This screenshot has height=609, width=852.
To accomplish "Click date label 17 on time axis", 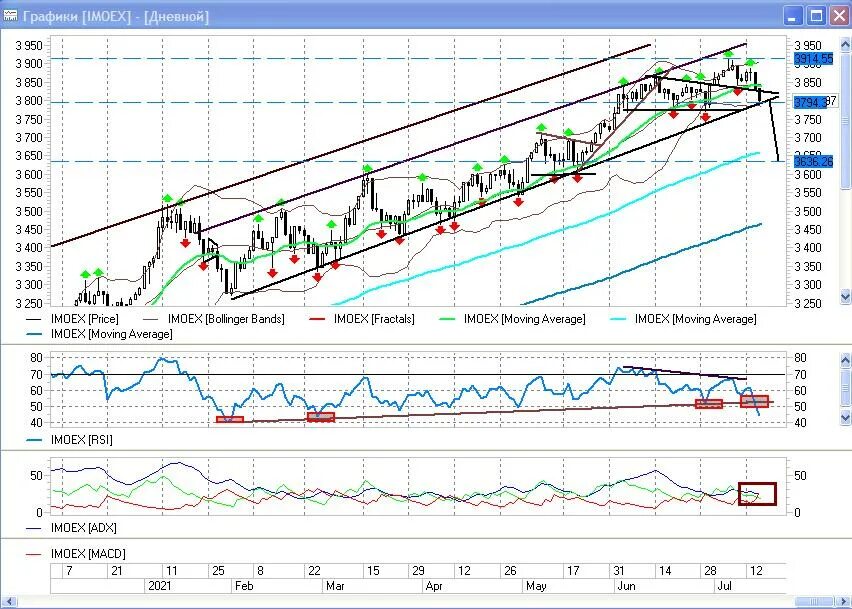I will click(x=573, y=571).
